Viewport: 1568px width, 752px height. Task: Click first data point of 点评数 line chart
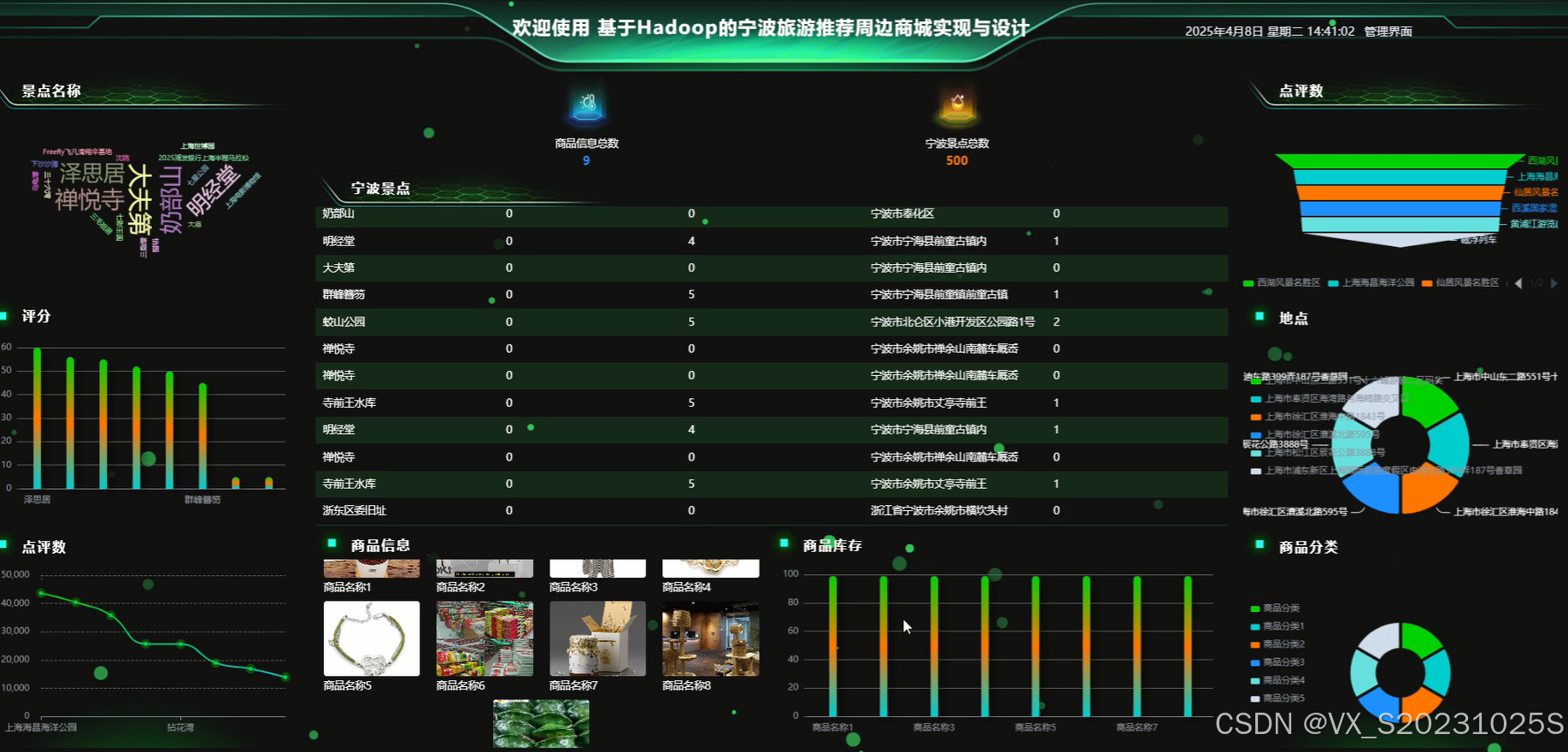point(41,593)
